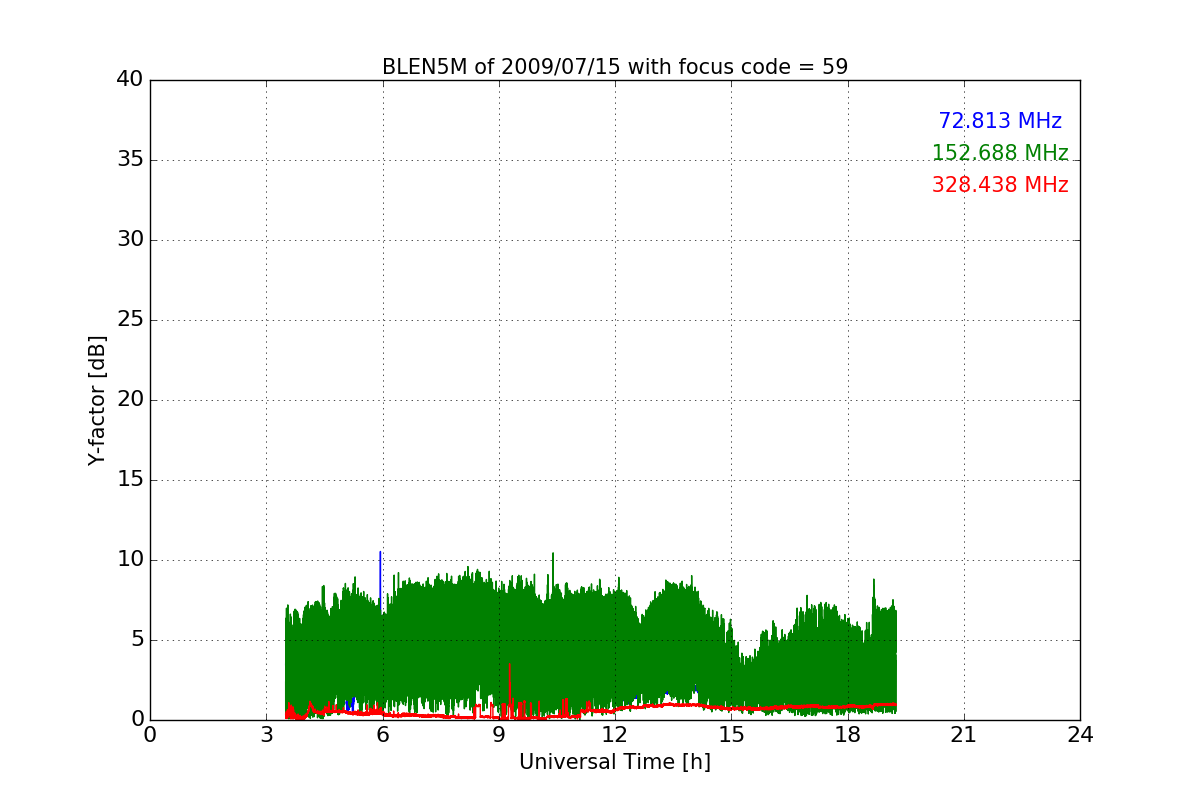Screen dimensions: 1200x800
Task: Click the y-axis tick label '5'
Action: pyautogui.click(x=136, y=640)
